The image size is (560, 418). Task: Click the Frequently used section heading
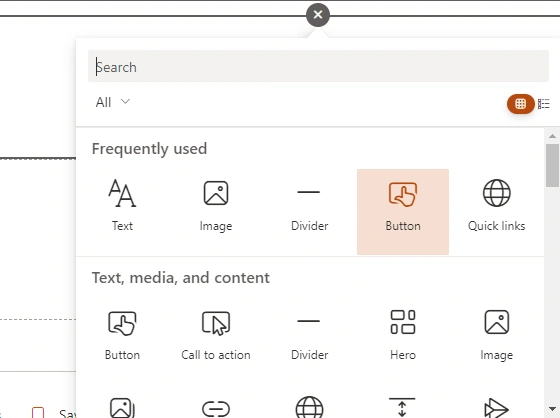click(149, 149)
